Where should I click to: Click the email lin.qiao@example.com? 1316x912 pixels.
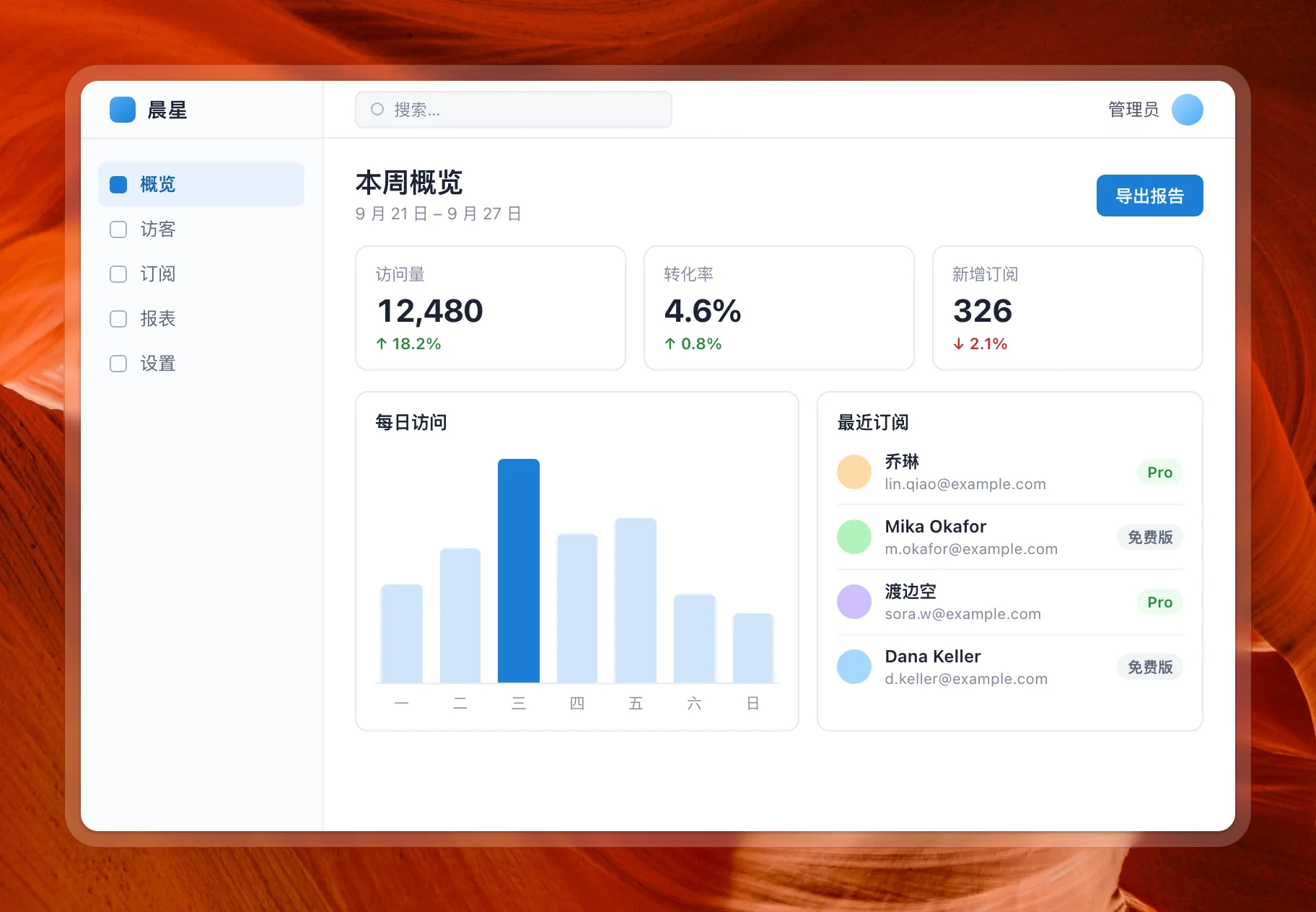[x=965, y=484]
